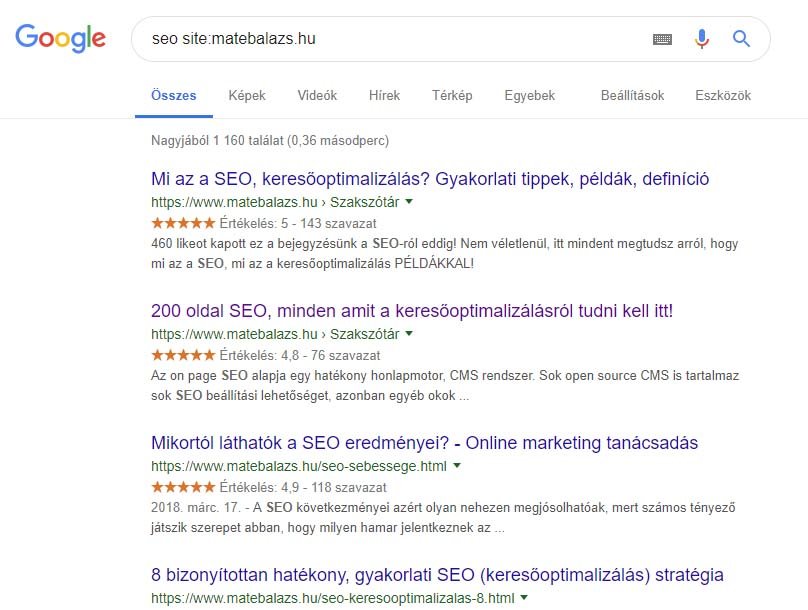Open the dropdown arrow beside the seo-sebessege.html URL

(x=456, y=465)
